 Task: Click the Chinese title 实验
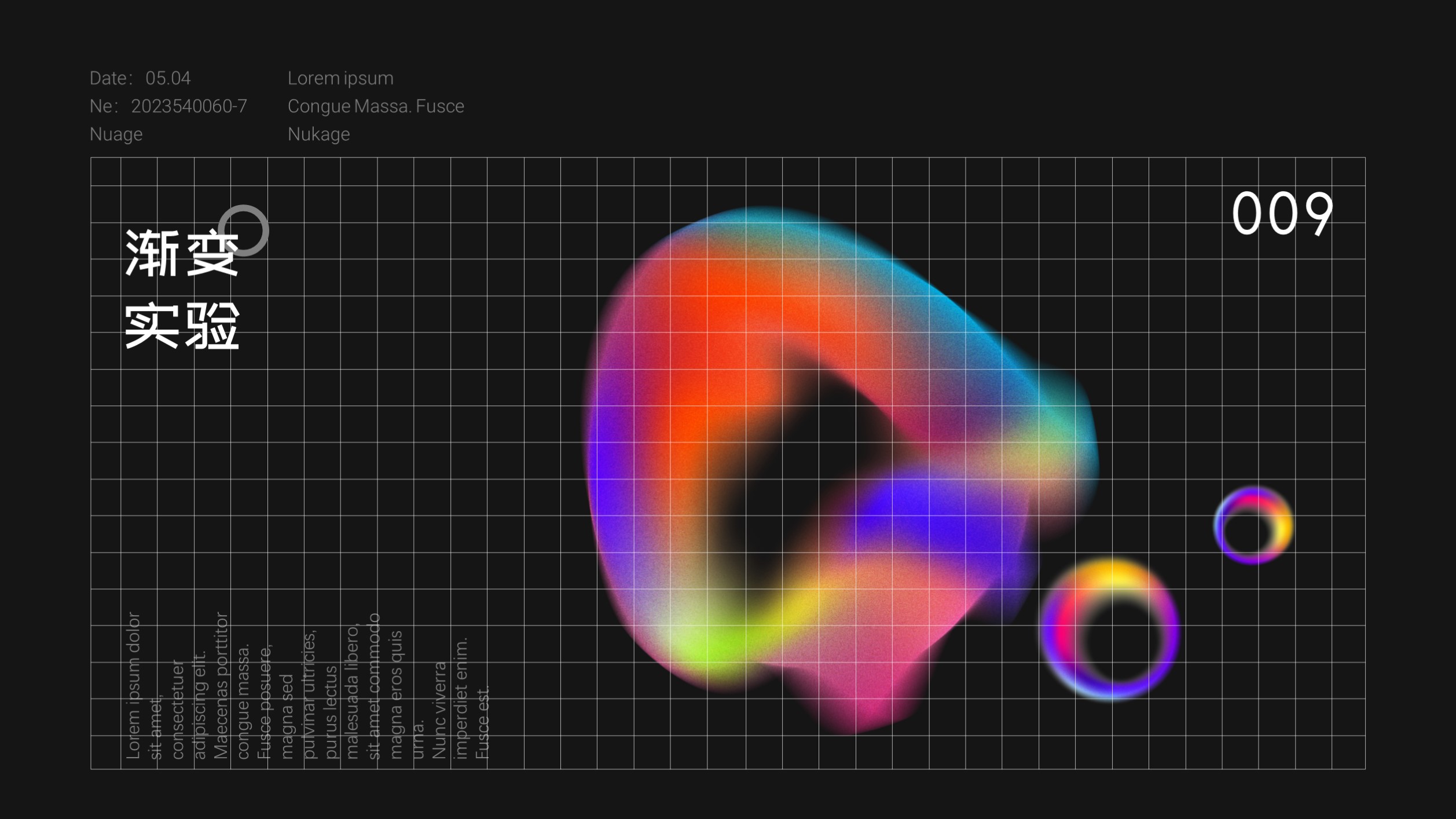coord(181,326)
